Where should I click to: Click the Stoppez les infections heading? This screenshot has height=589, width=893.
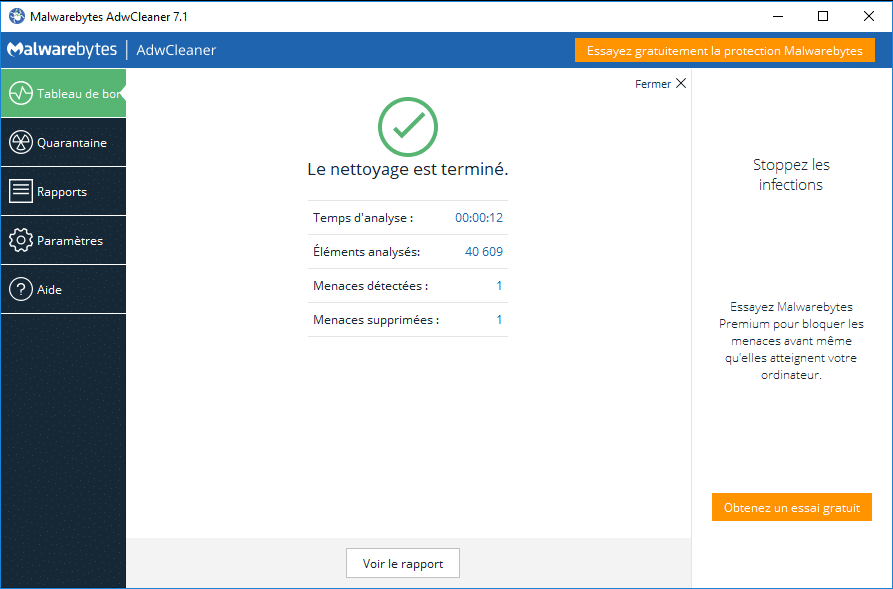(791, 174)
